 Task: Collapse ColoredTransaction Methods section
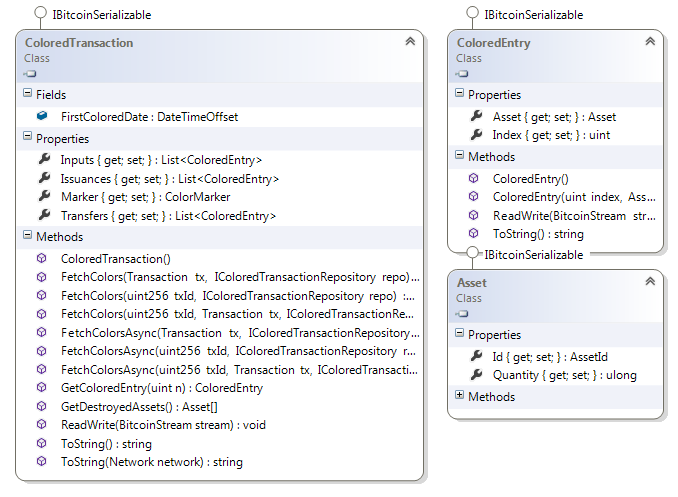point(27,237)
